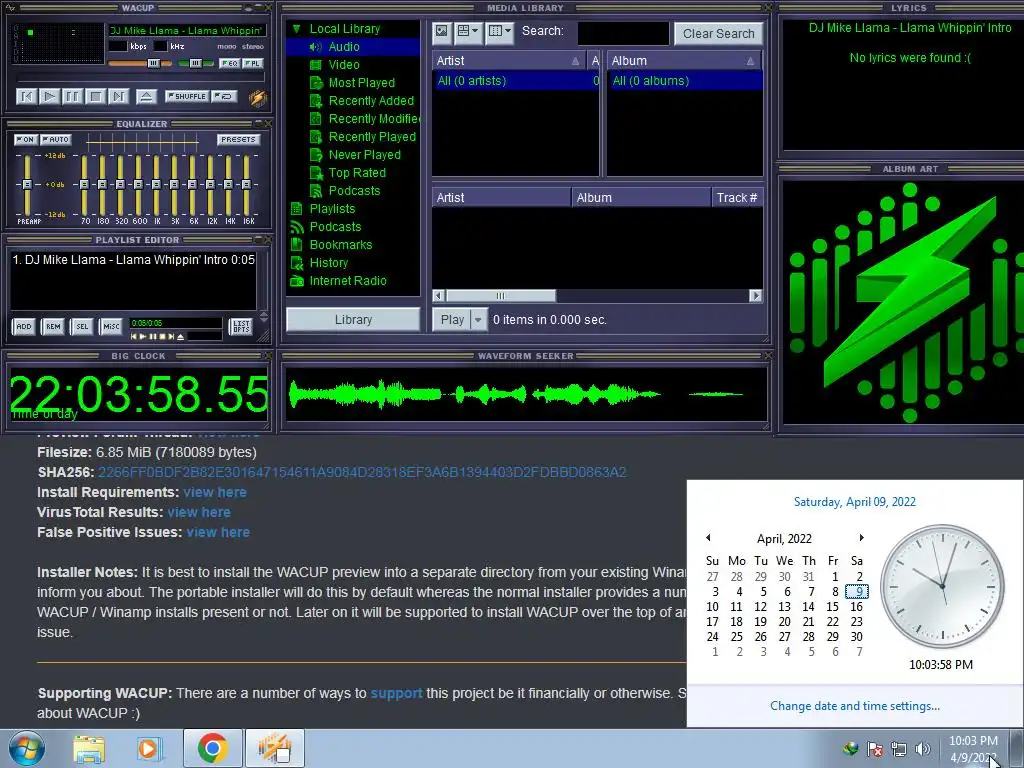
Task: Open the pane layout view dropdown
Action: click(x=468, y=31)
